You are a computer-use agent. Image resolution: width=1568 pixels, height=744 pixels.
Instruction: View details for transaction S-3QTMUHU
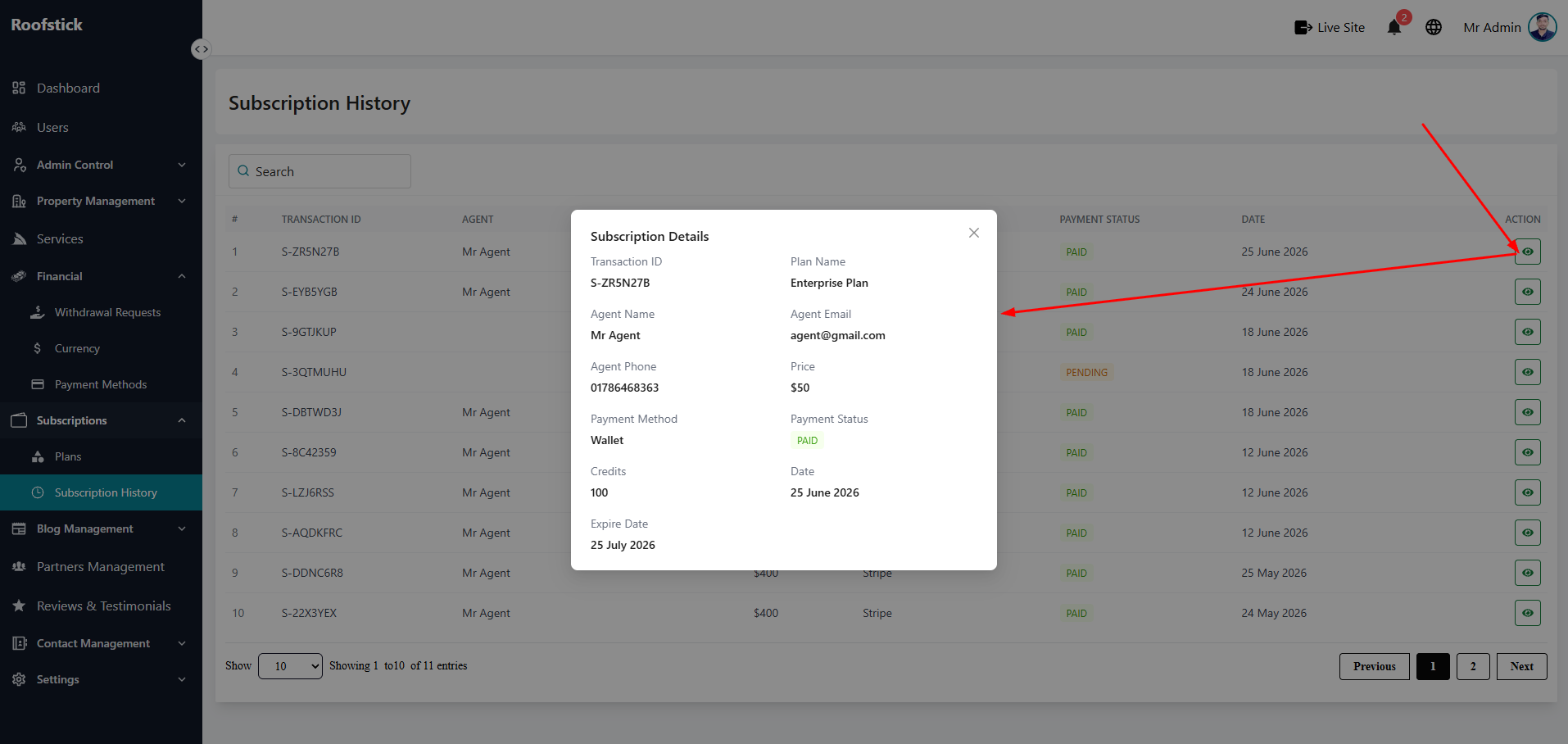[1528, 372]
